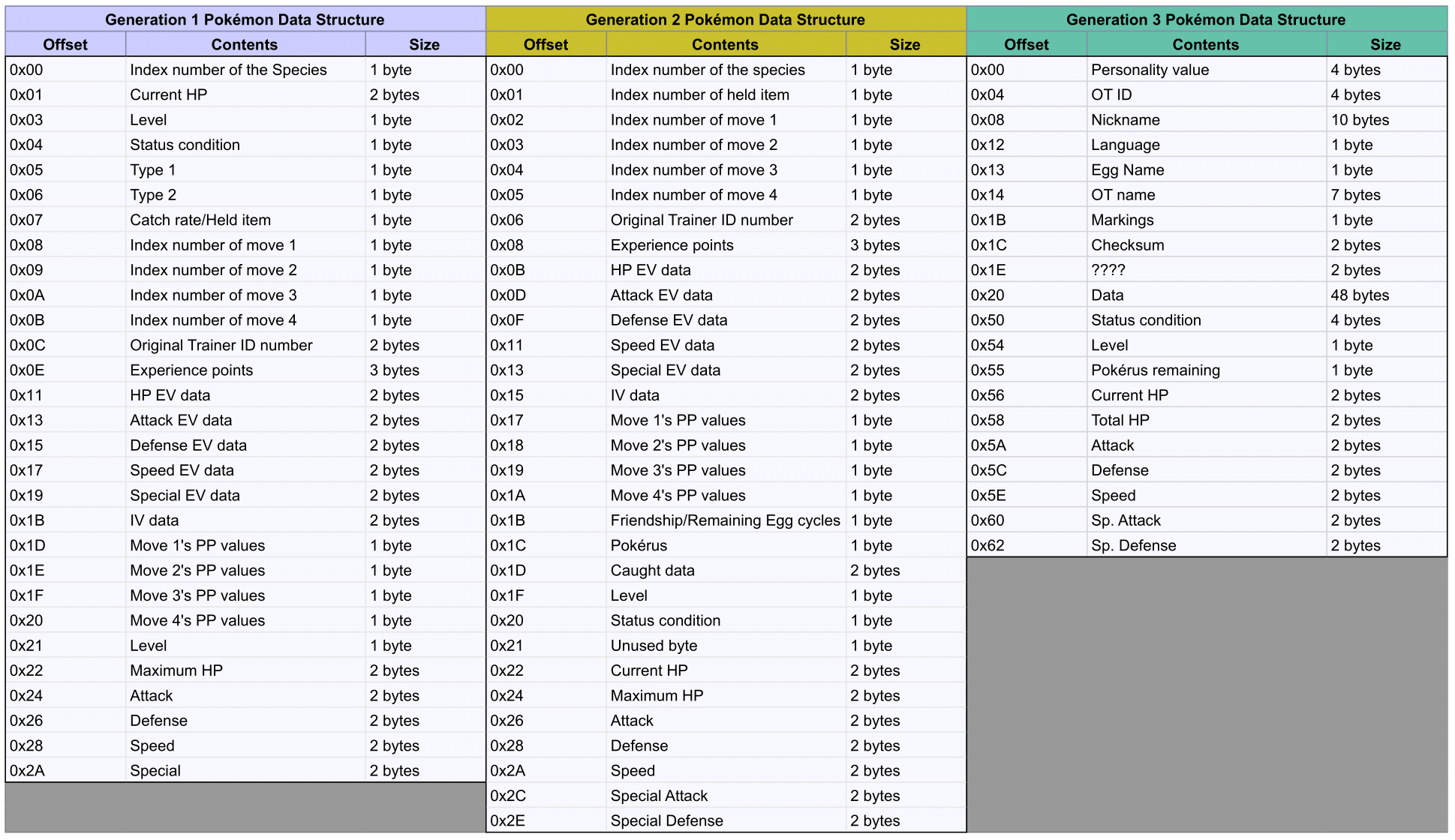Click 'IV data' in Generation 2 table
This screenshot has height=840, width=1455.
(726, 395)
